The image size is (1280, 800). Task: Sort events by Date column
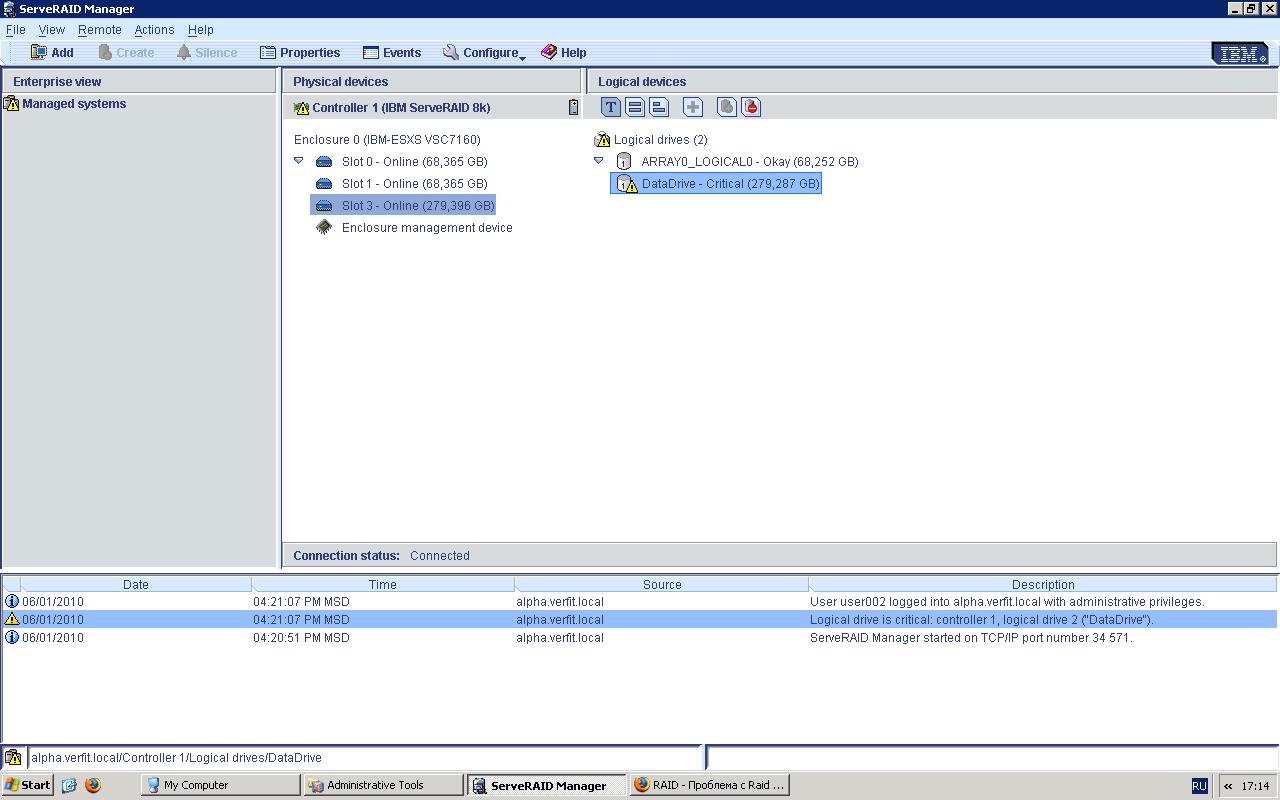(x=136, y=585)
